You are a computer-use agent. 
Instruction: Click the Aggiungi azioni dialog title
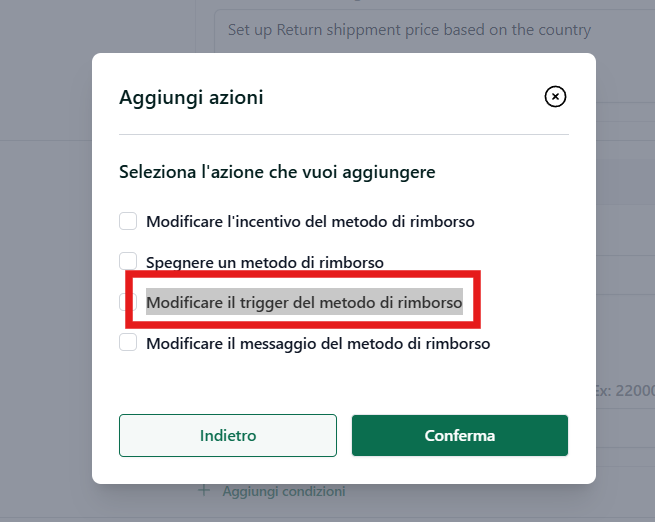[191, 98]
